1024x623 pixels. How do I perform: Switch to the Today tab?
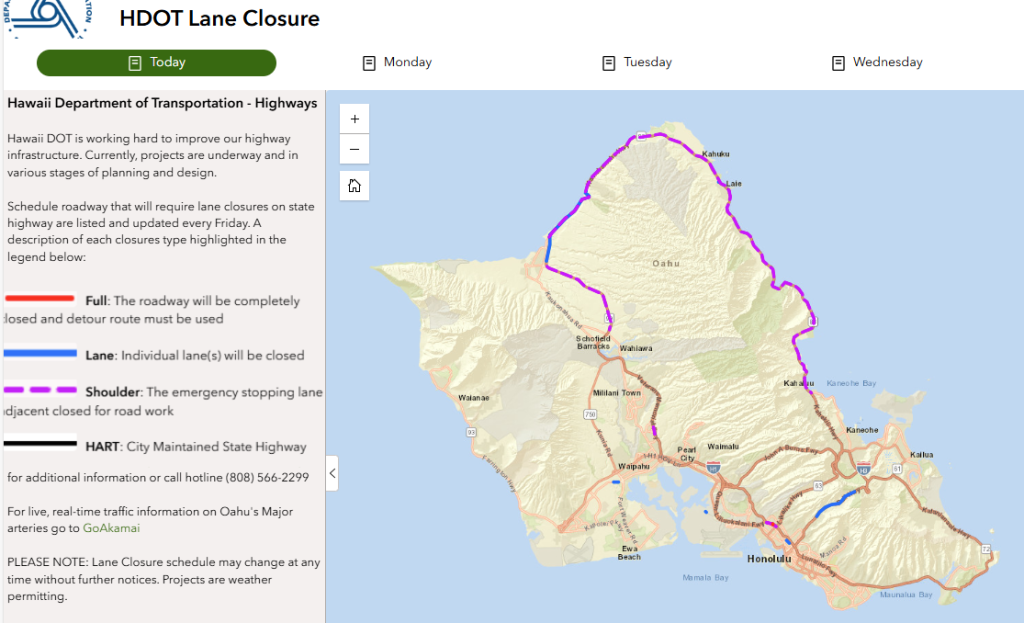click(x=157, y=63)
